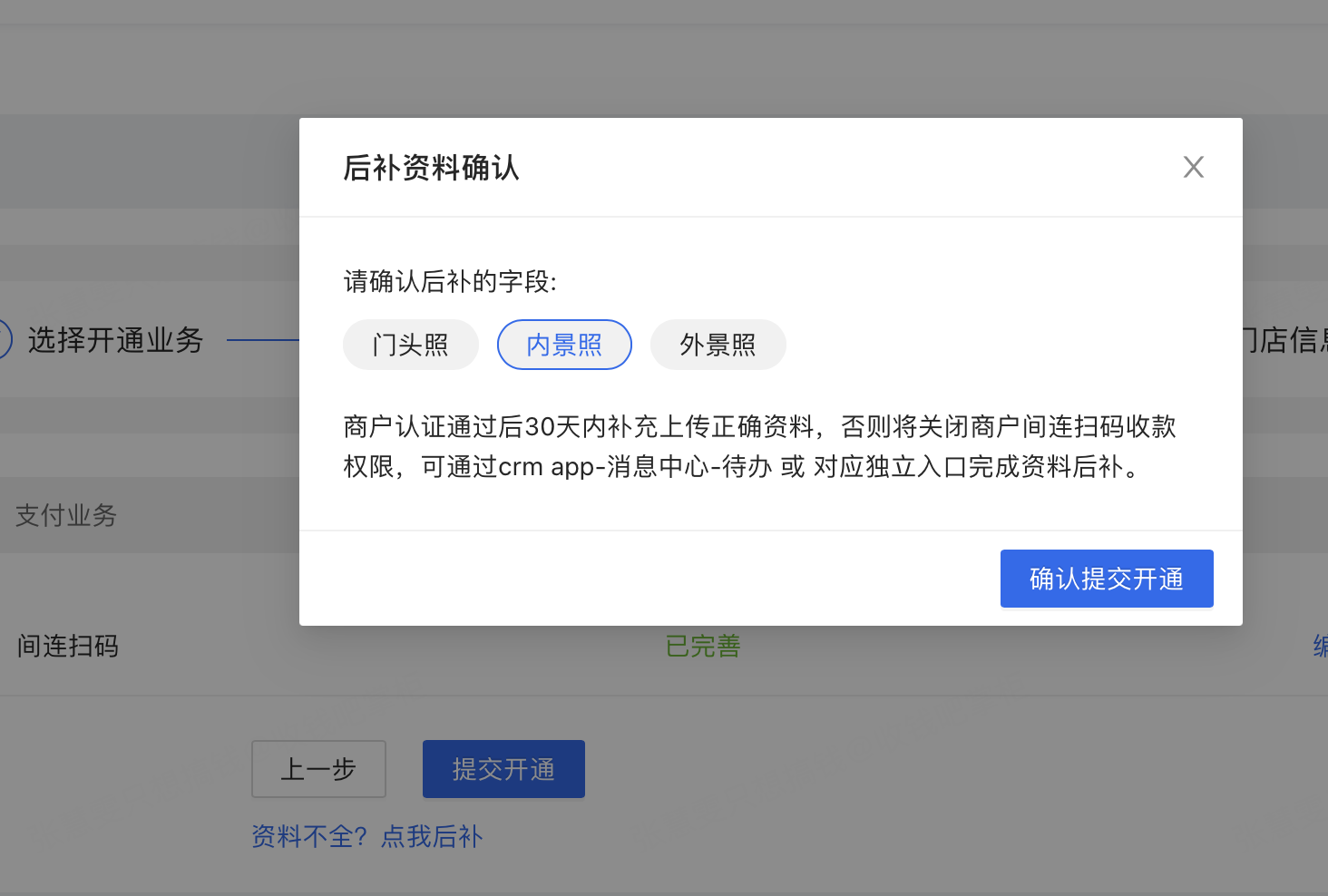Click the 请确认后补的字段 prompt text

[450, 281]
